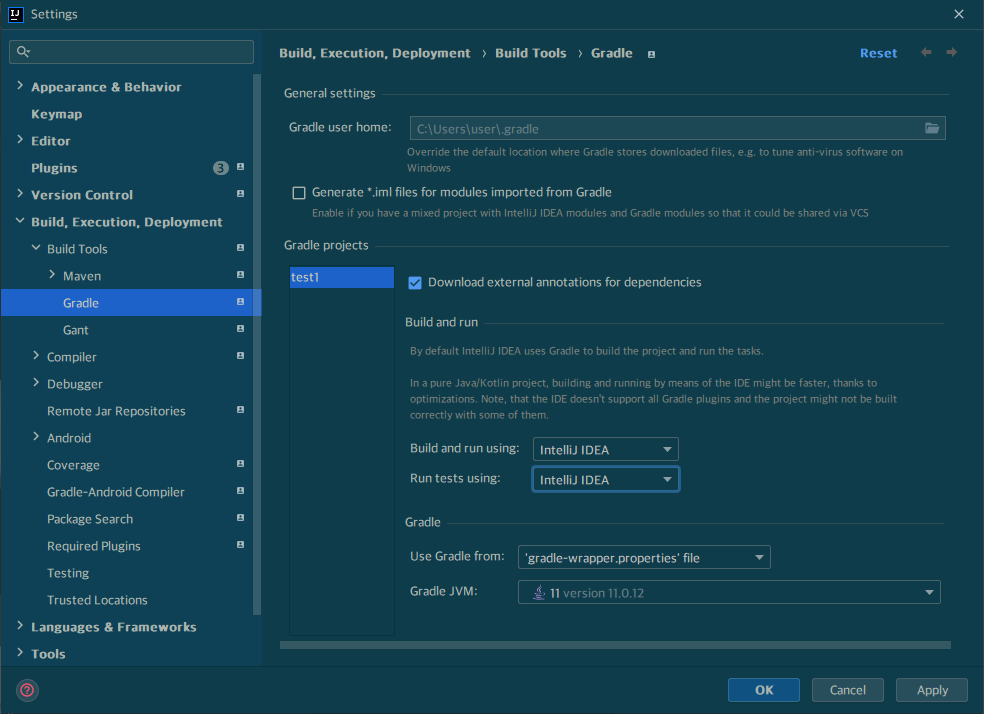Click the project-level icon on Maven row
Viewport: 984px width, 714px height.
pyautogui.click(x=240, y=275)
